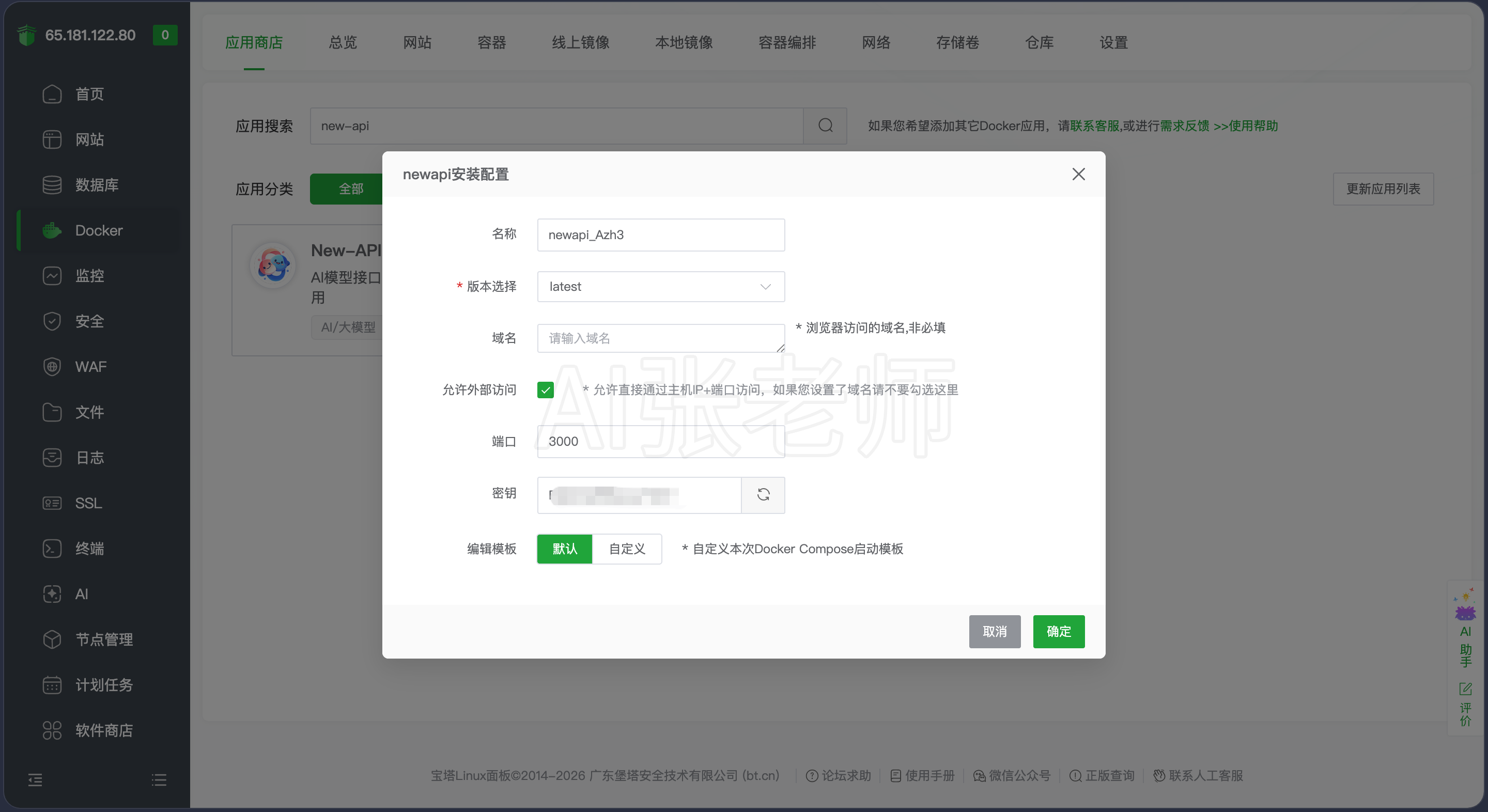Open the 版本选择 latest dropdown
Screen dimensions: 1488x812
pyautogui.click(x=661, y=287)
